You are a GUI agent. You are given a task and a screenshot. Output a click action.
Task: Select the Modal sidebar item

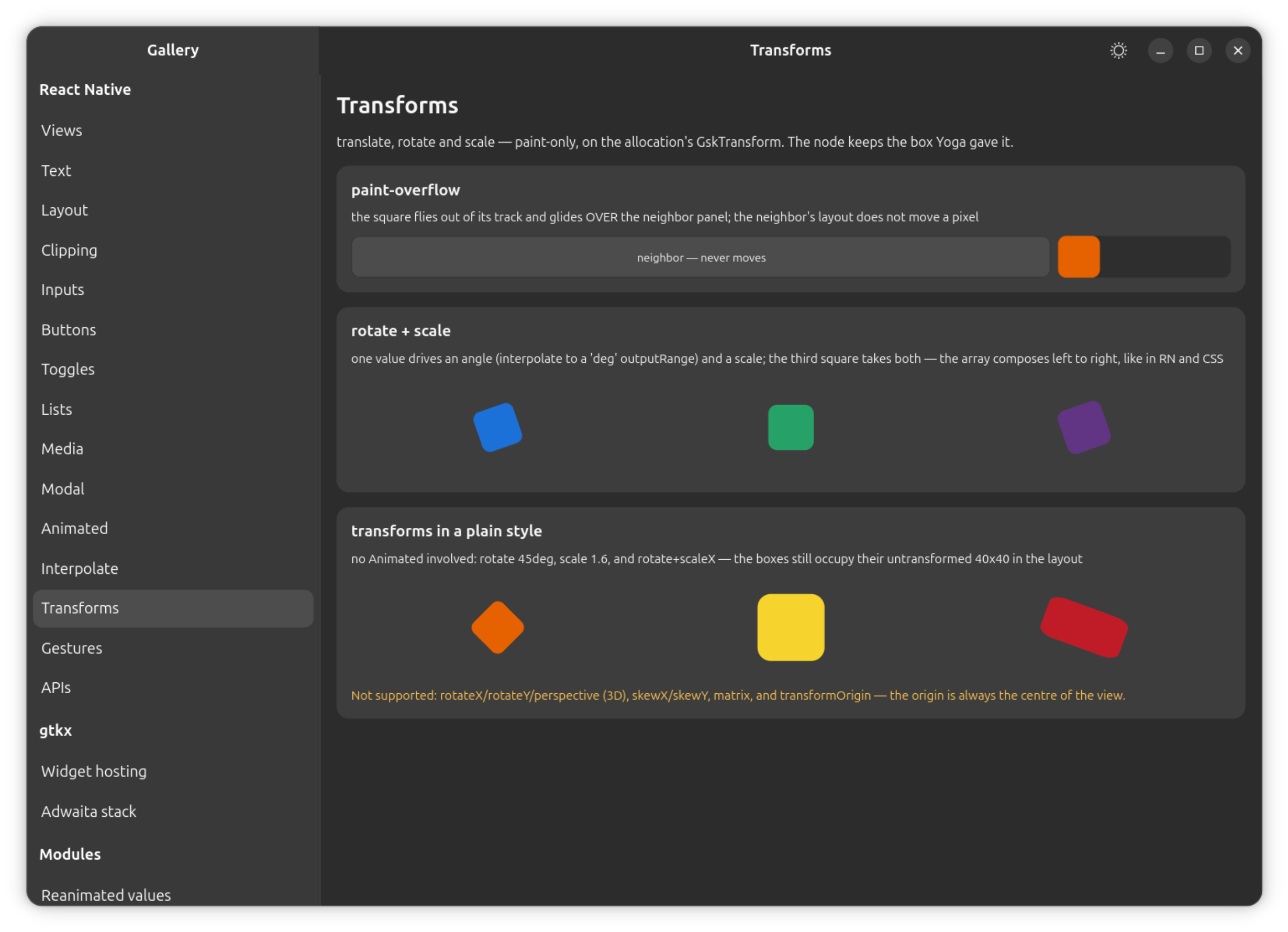pos(173,489)
